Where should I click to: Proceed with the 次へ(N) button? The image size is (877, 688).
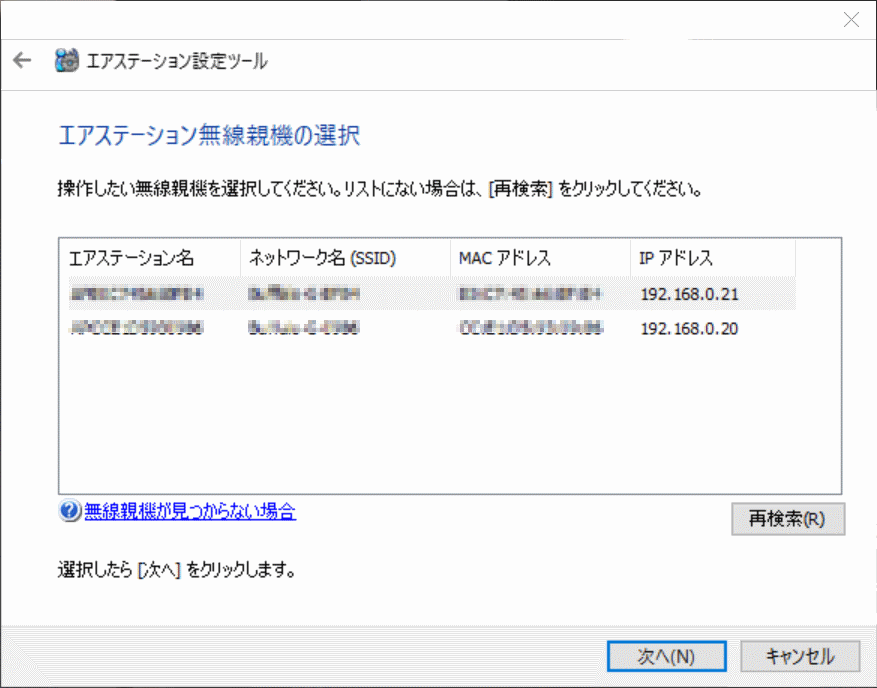(666, 656)
